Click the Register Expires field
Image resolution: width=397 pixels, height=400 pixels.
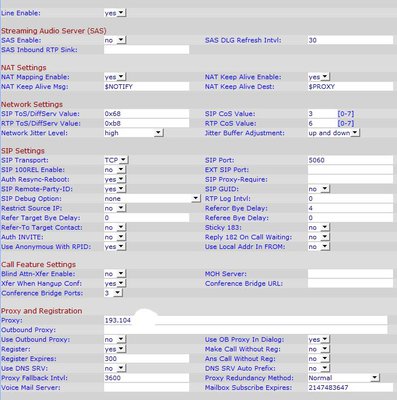click(146, 359)
